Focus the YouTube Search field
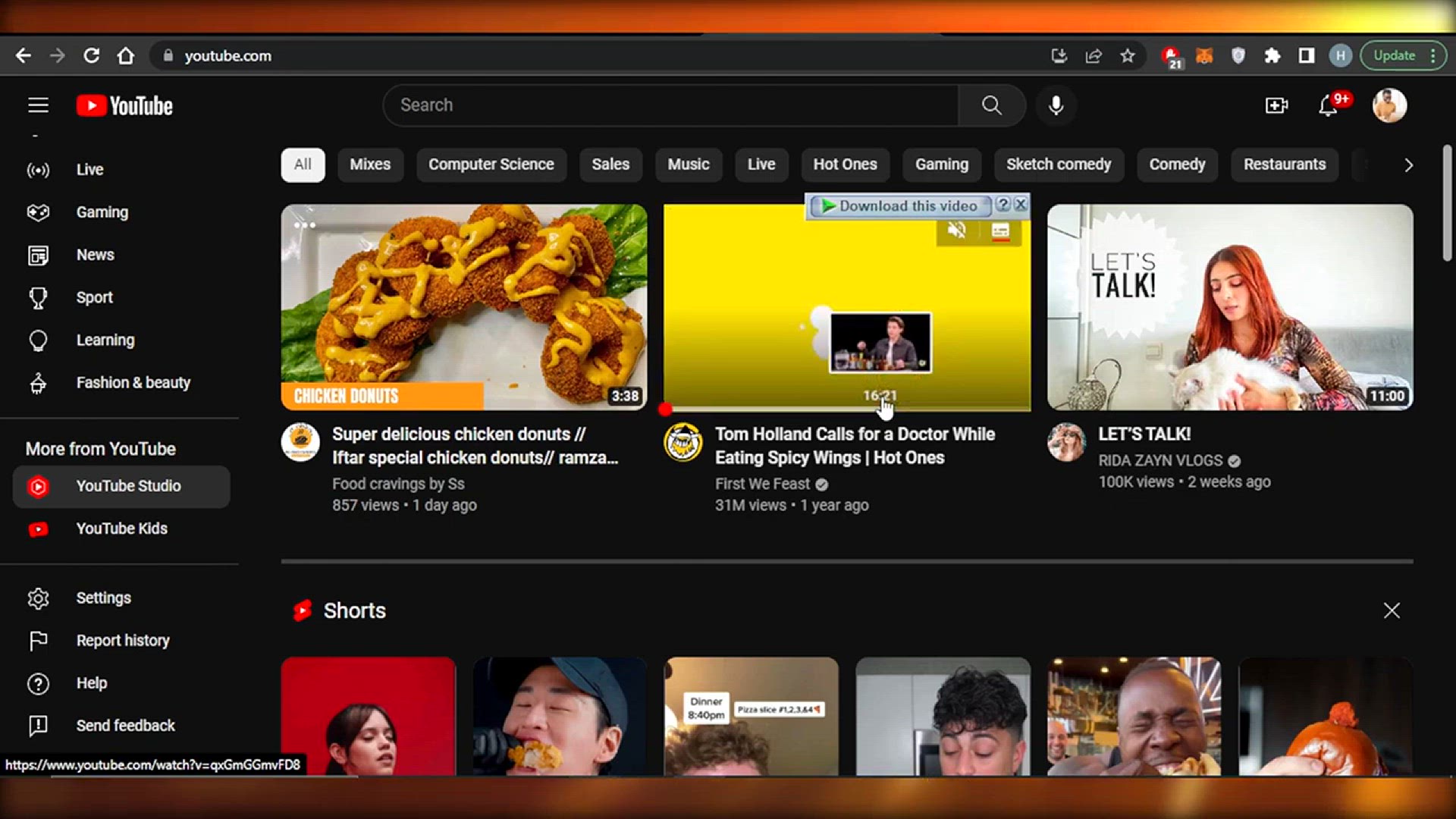Screen dimensions: 1456x819 [670, 105]
